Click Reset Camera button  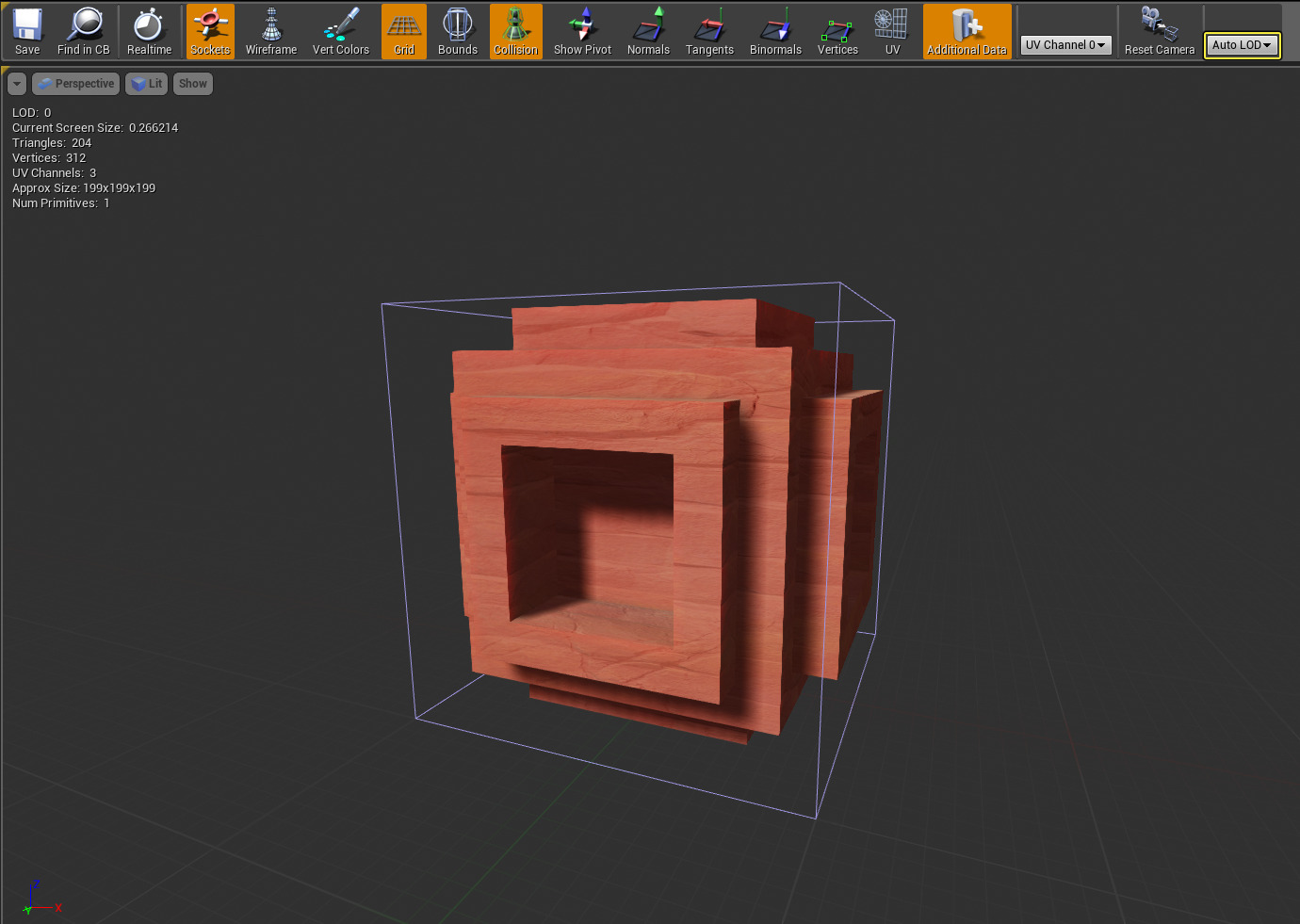(1159, 31)
